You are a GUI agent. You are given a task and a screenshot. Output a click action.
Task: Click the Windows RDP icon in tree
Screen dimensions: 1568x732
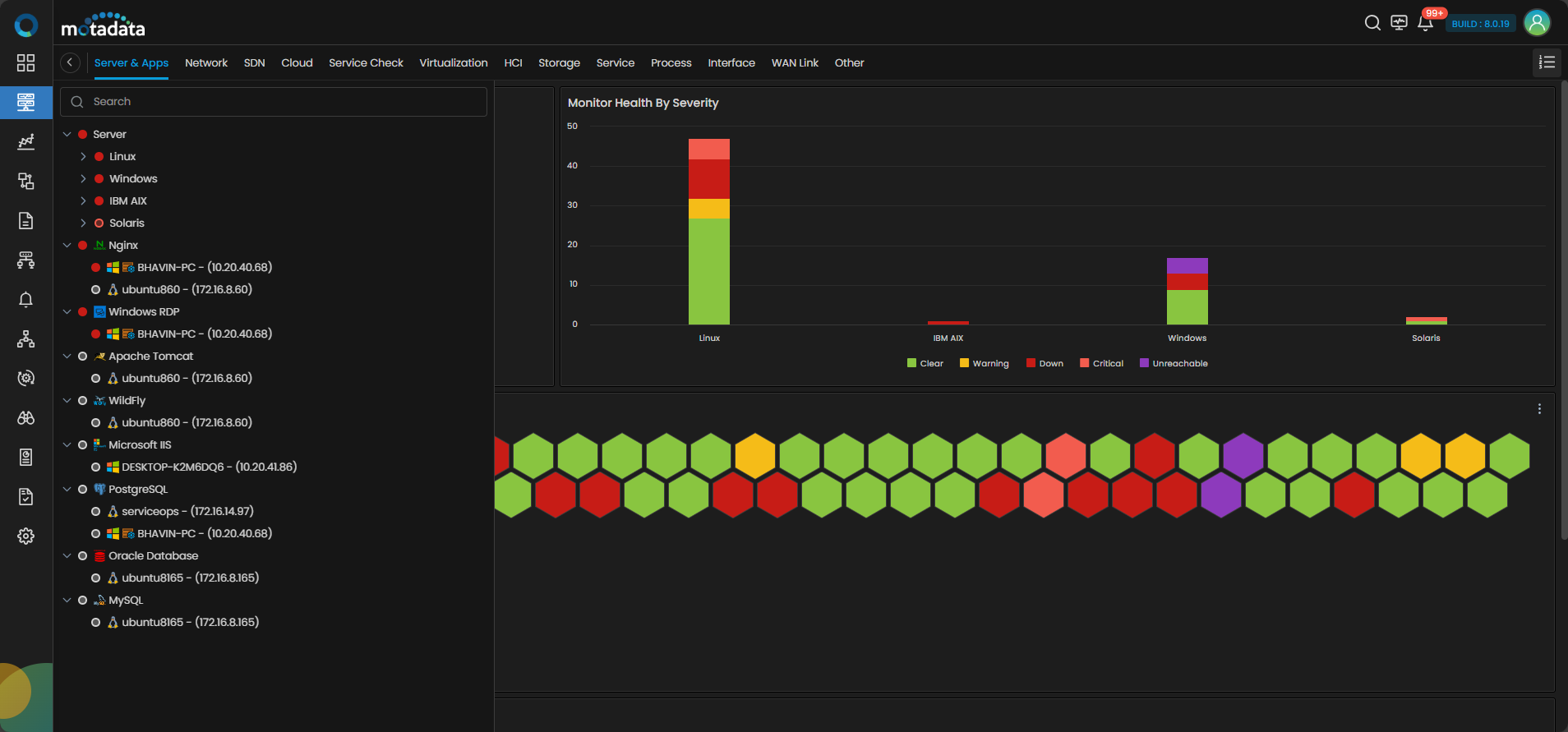point(99,311)
